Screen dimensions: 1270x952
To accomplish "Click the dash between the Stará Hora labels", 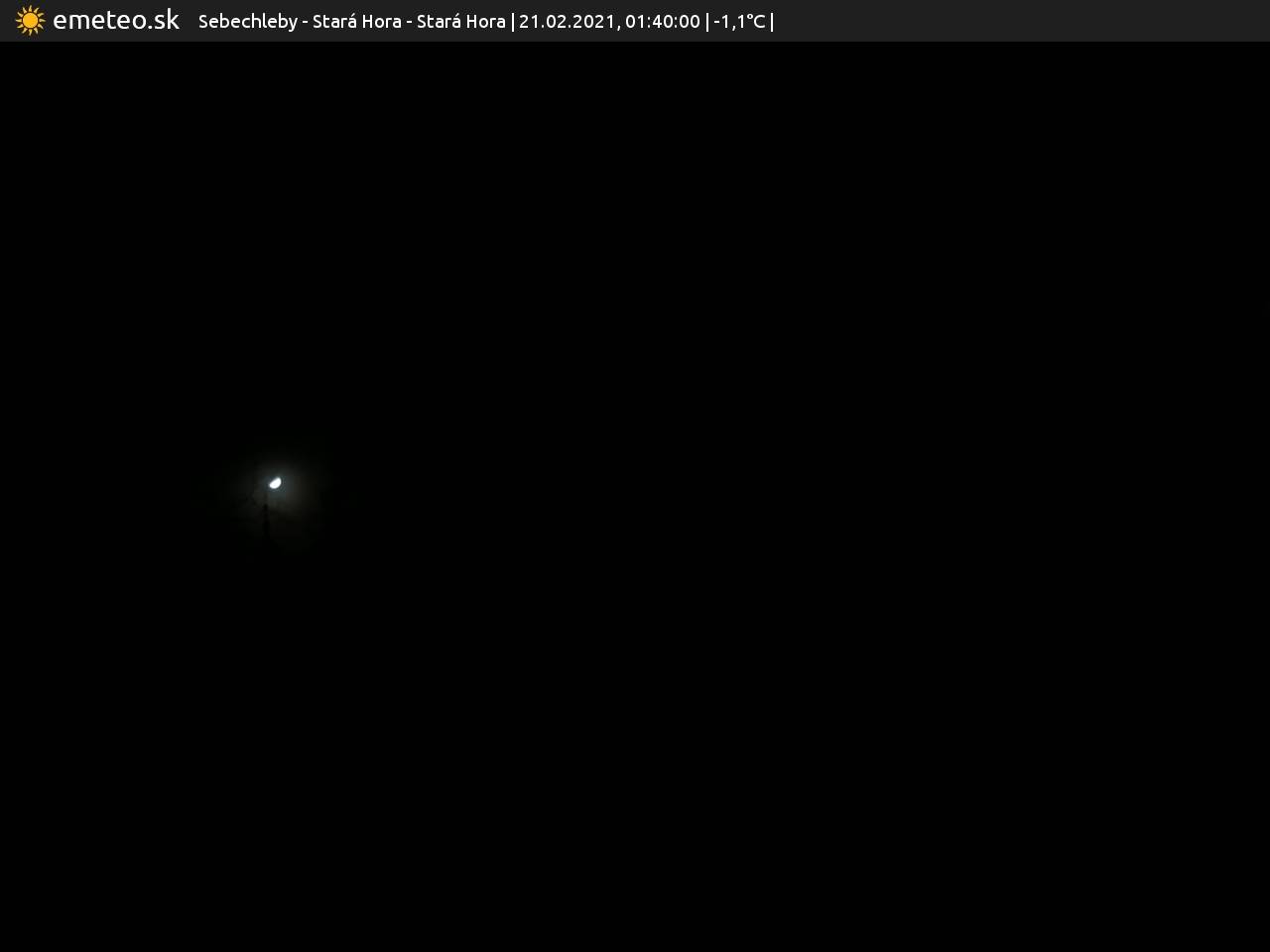I will click(x=409, y=22).
